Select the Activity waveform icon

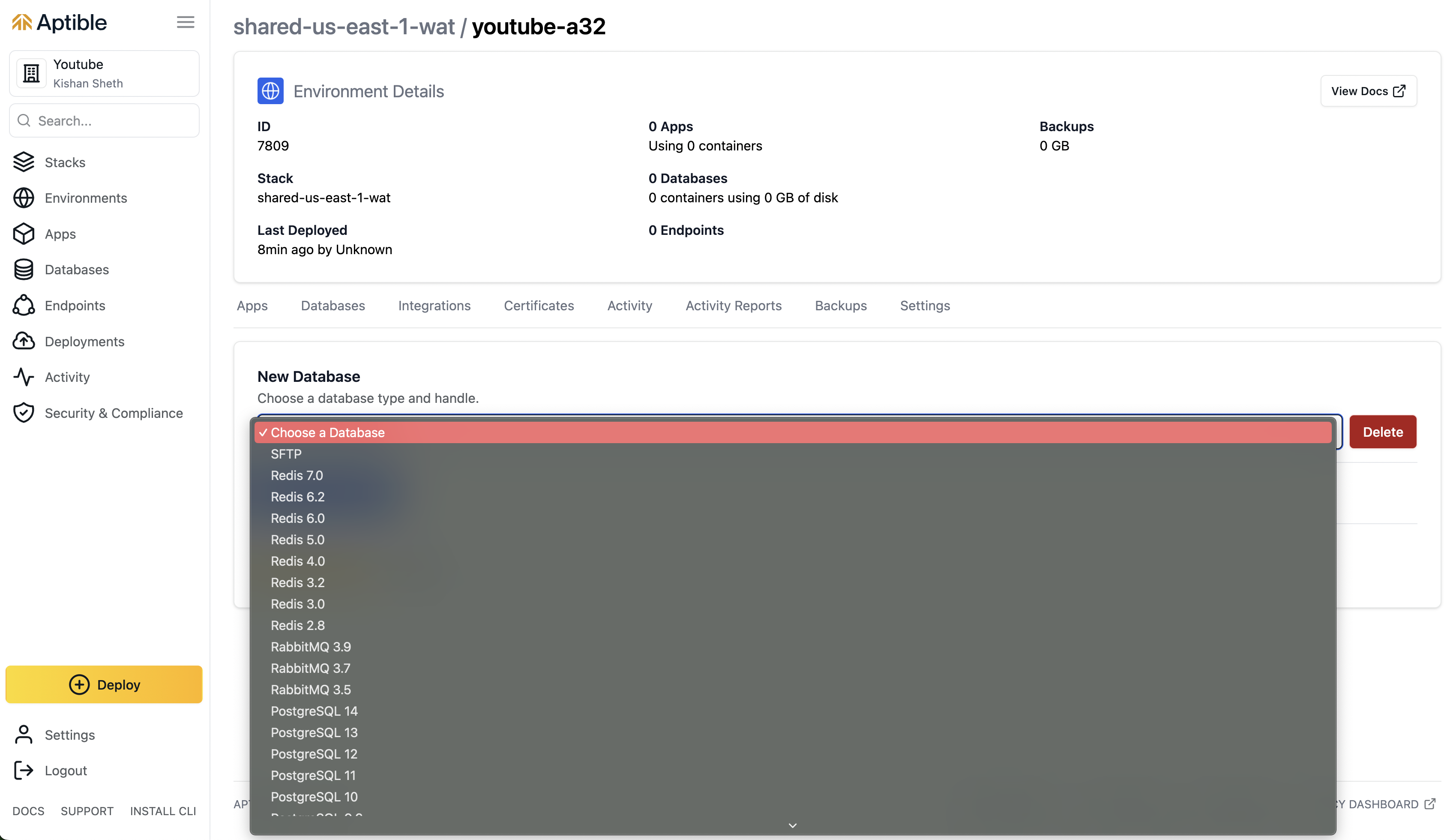click(23, 377)
